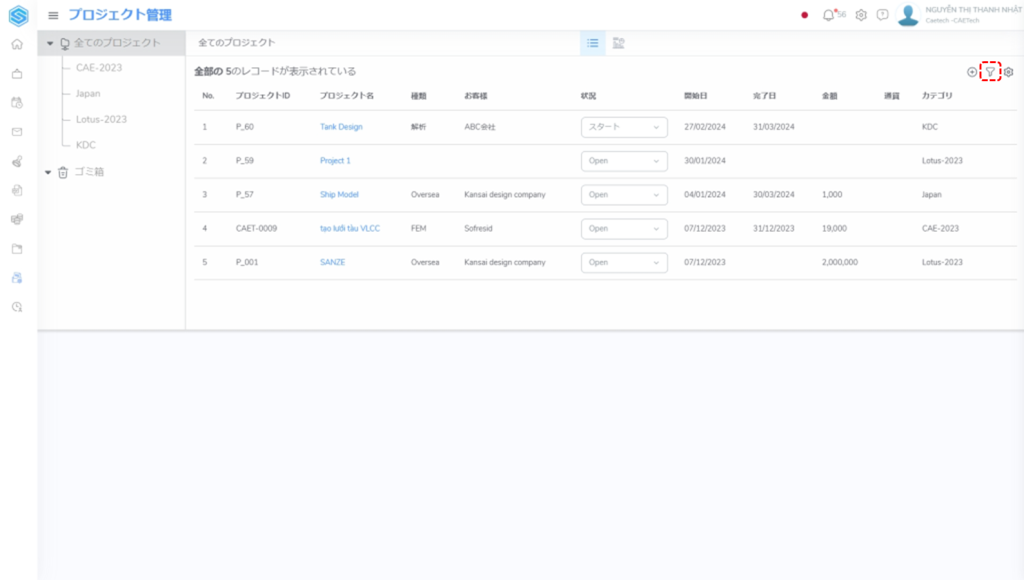Switch to list view
Image resolution: width=1024 pixels, height=580 pixels.
[x=593, y=43]
